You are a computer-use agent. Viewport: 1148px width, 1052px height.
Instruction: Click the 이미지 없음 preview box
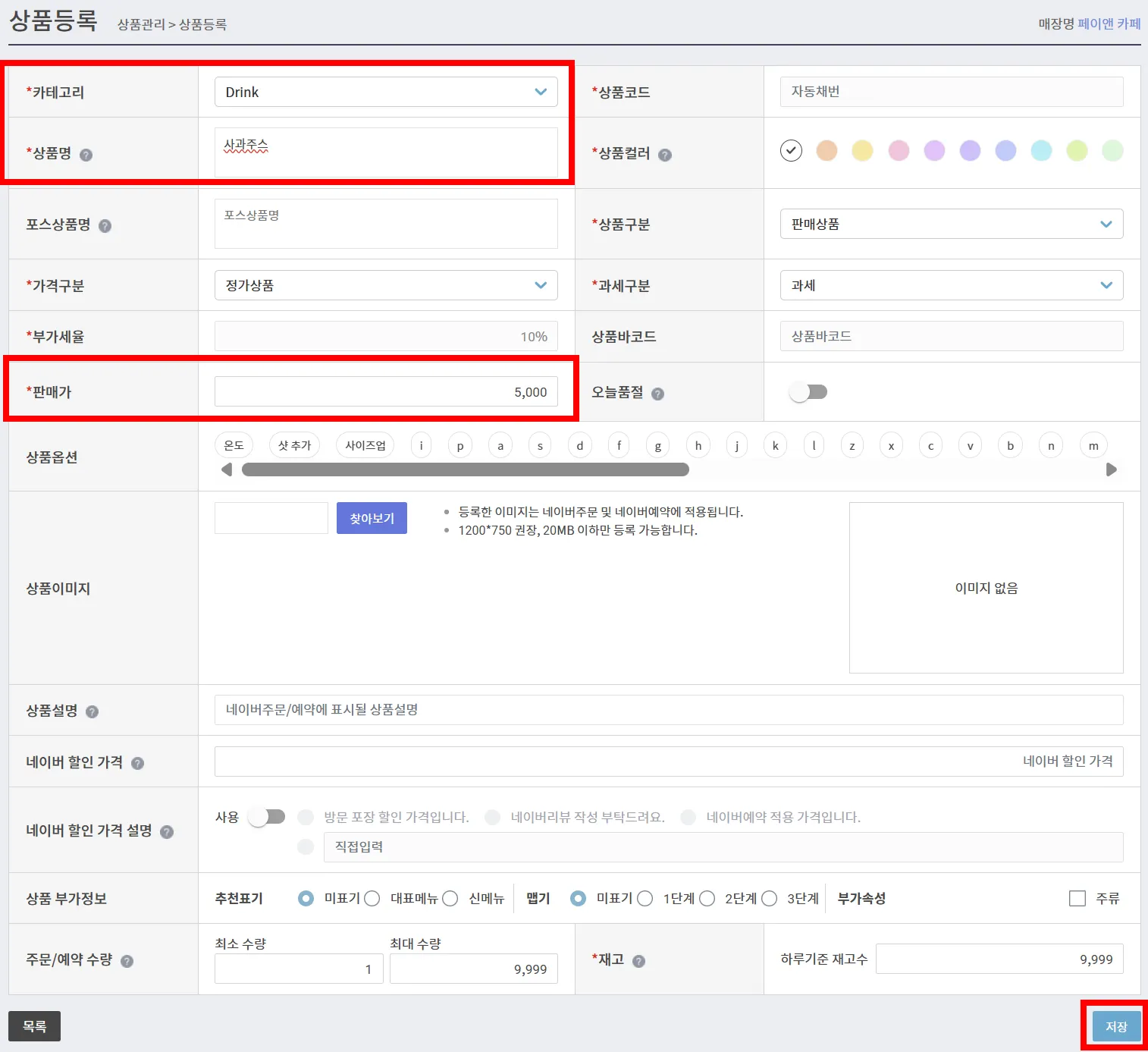click(986, 588)
